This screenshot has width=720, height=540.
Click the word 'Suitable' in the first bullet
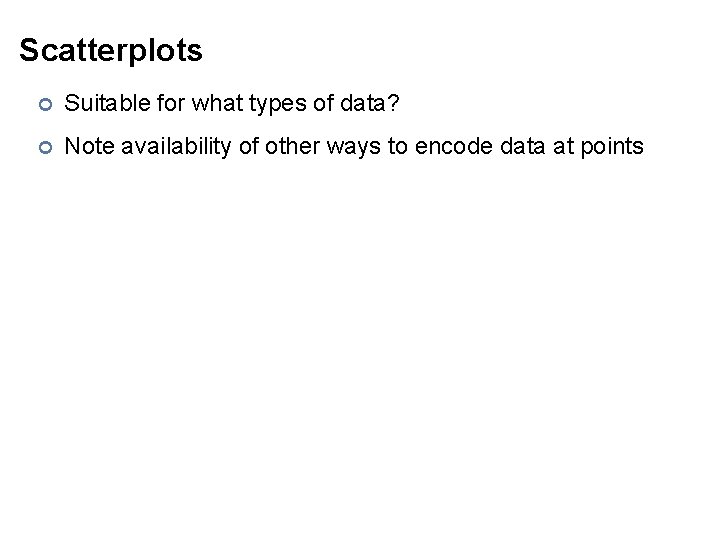point(97,101)
